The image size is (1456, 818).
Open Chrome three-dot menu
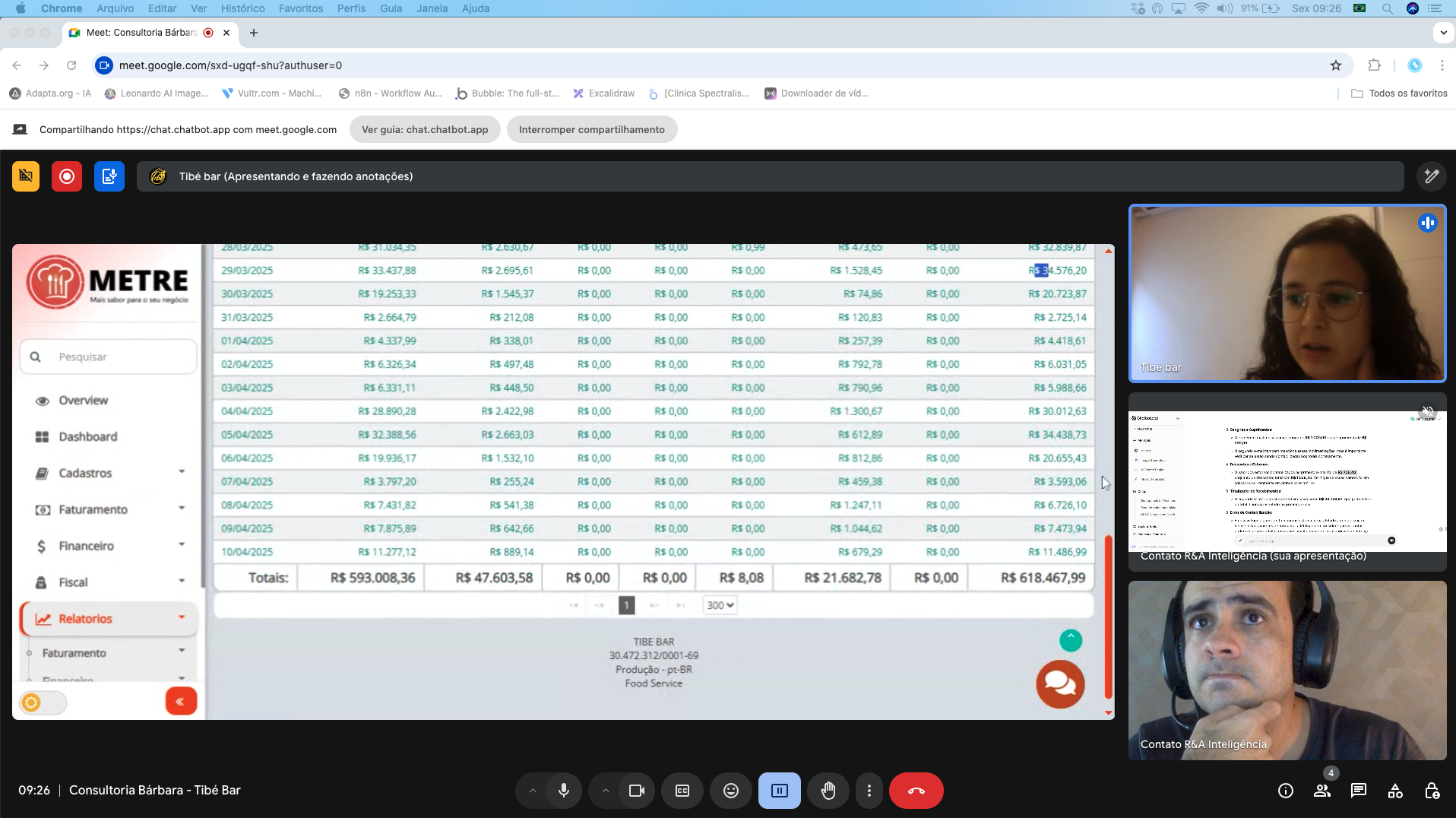[x=1442, y=65]
